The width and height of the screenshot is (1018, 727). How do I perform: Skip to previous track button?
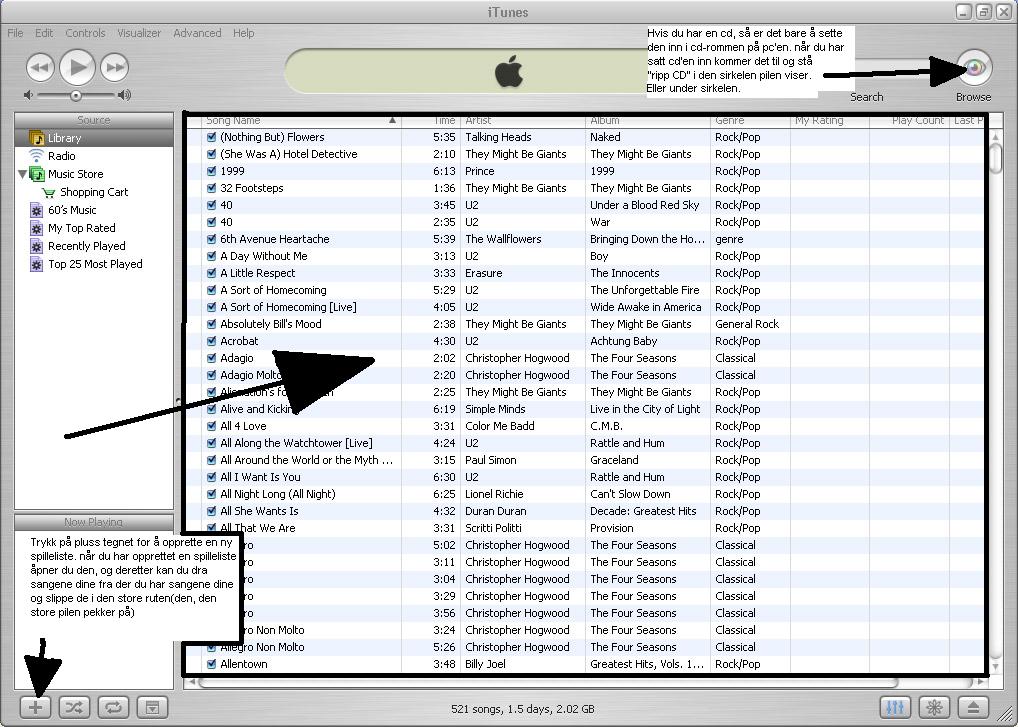pyautogui.click(x=40, y=68)
